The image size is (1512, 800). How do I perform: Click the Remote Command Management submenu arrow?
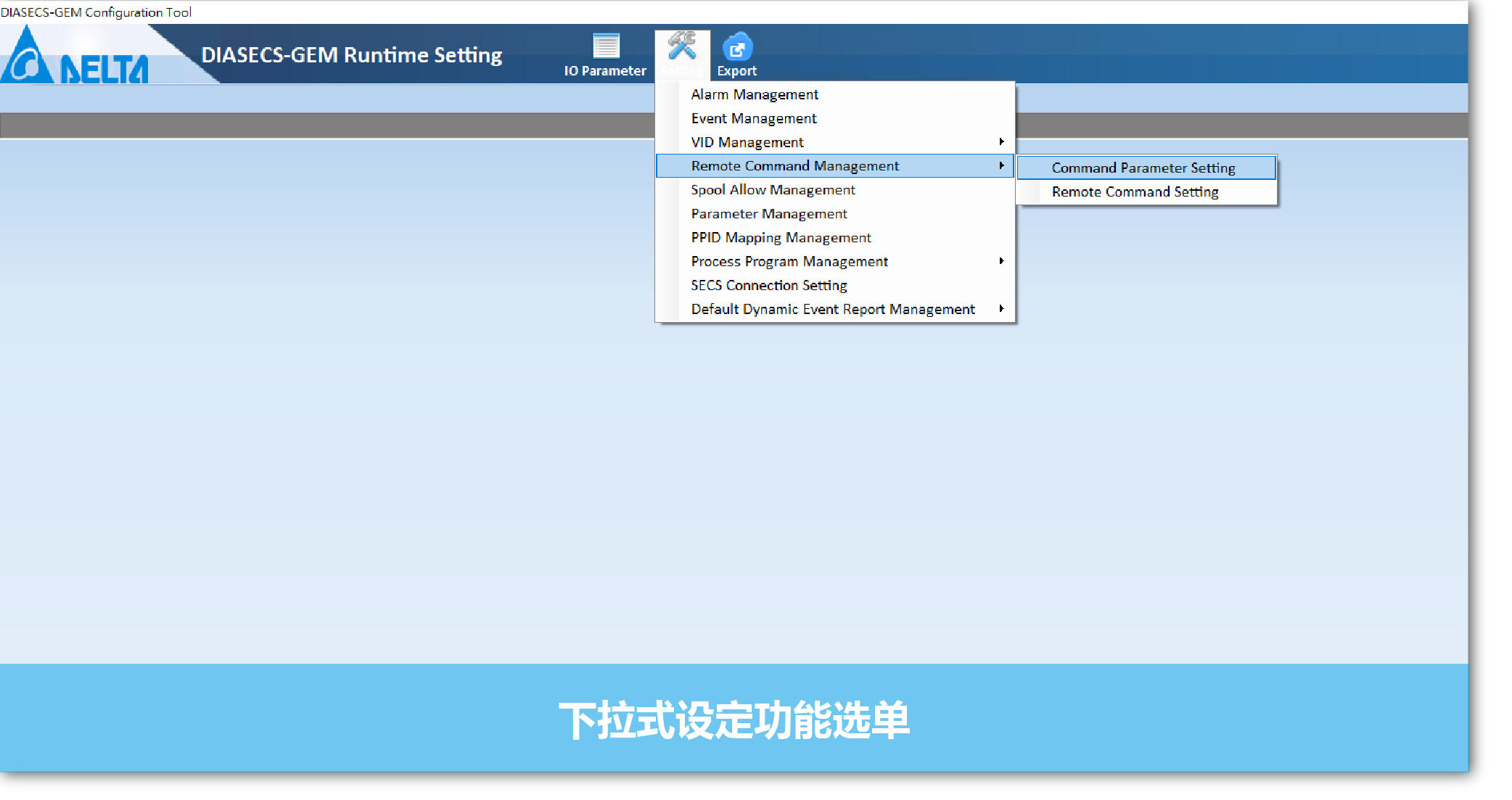(x=1001, y=166)
